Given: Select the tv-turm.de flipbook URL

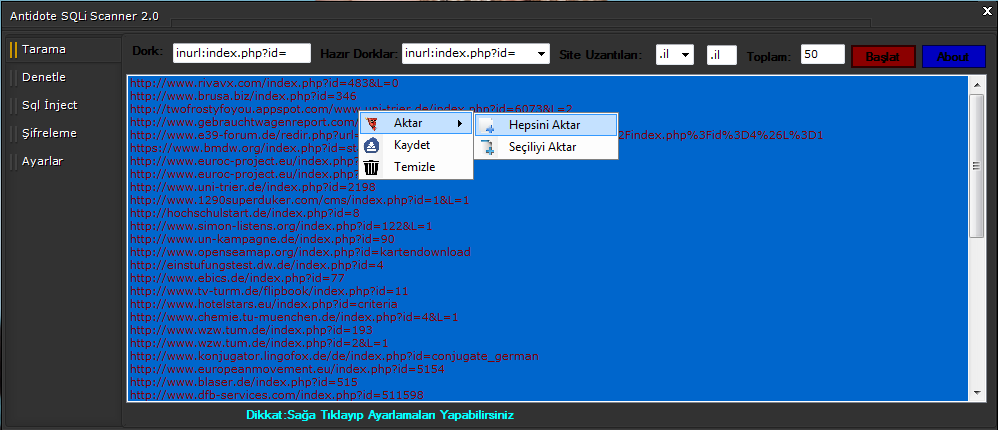Looking at the screenshot, I should pyautogui.click(x=269, y=291).
